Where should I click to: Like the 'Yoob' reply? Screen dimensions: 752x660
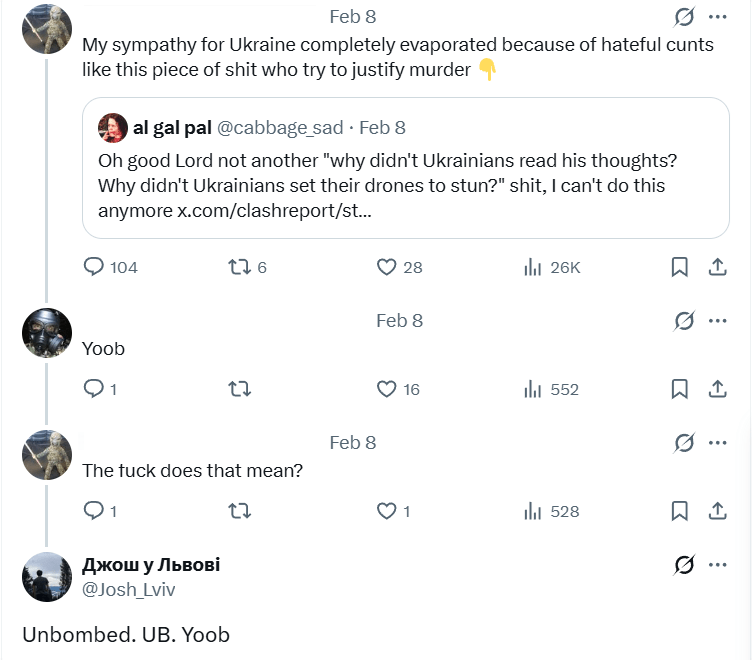387,389
